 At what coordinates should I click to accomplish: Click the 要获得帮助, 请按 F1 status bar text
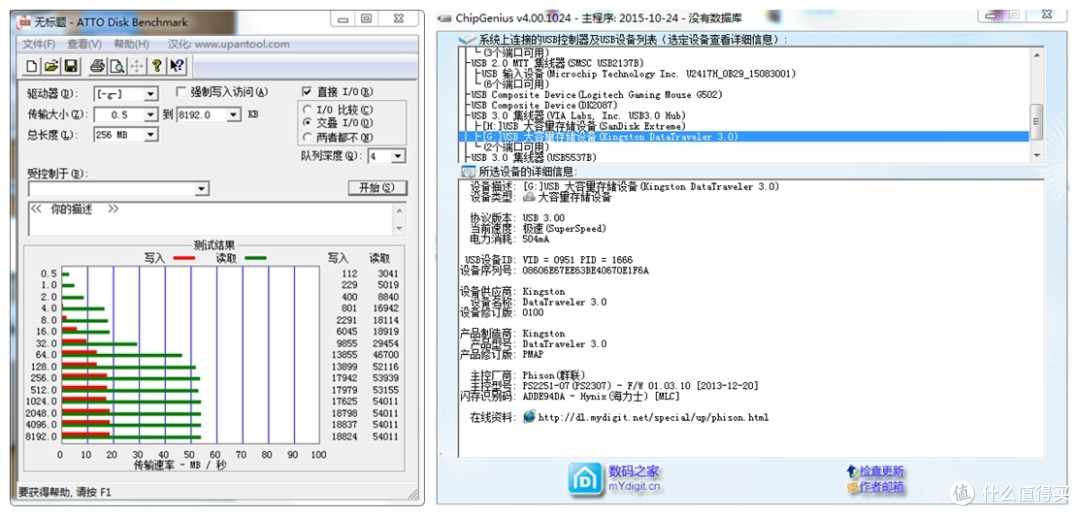tap(64, 492)
